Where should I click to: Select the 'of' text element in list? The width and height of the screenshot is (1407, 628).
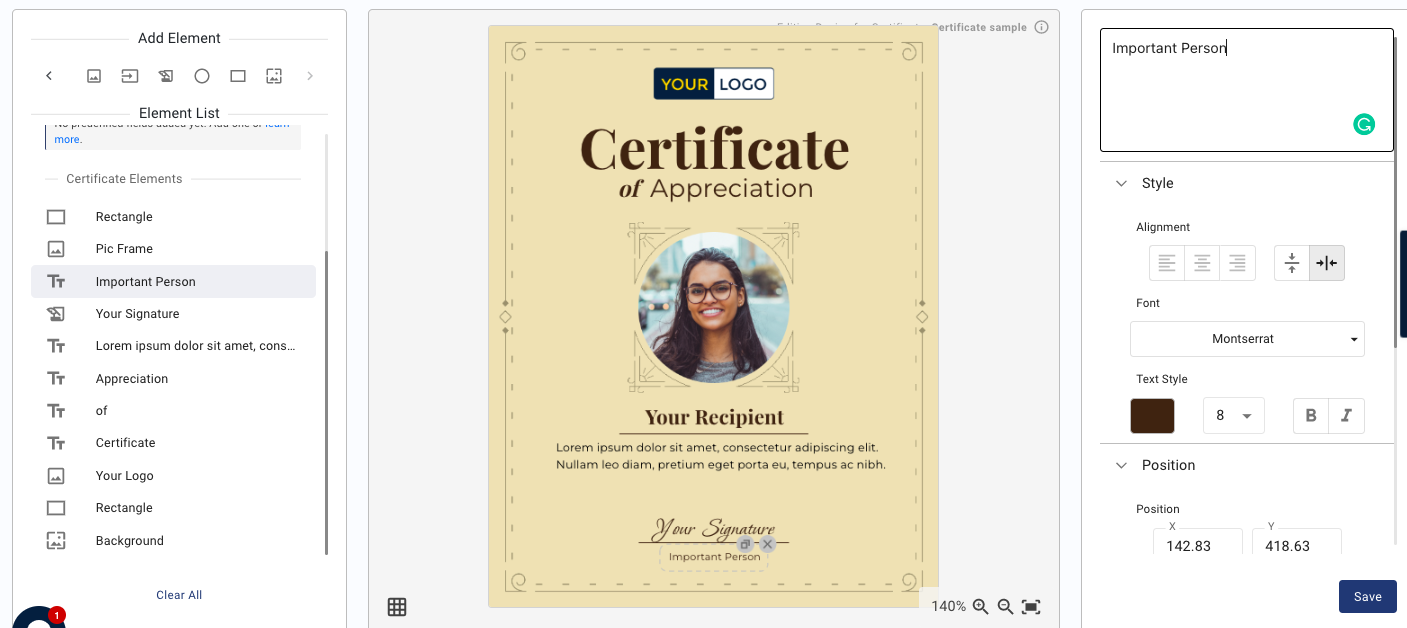pyautogui.click(x=173, y=411)
